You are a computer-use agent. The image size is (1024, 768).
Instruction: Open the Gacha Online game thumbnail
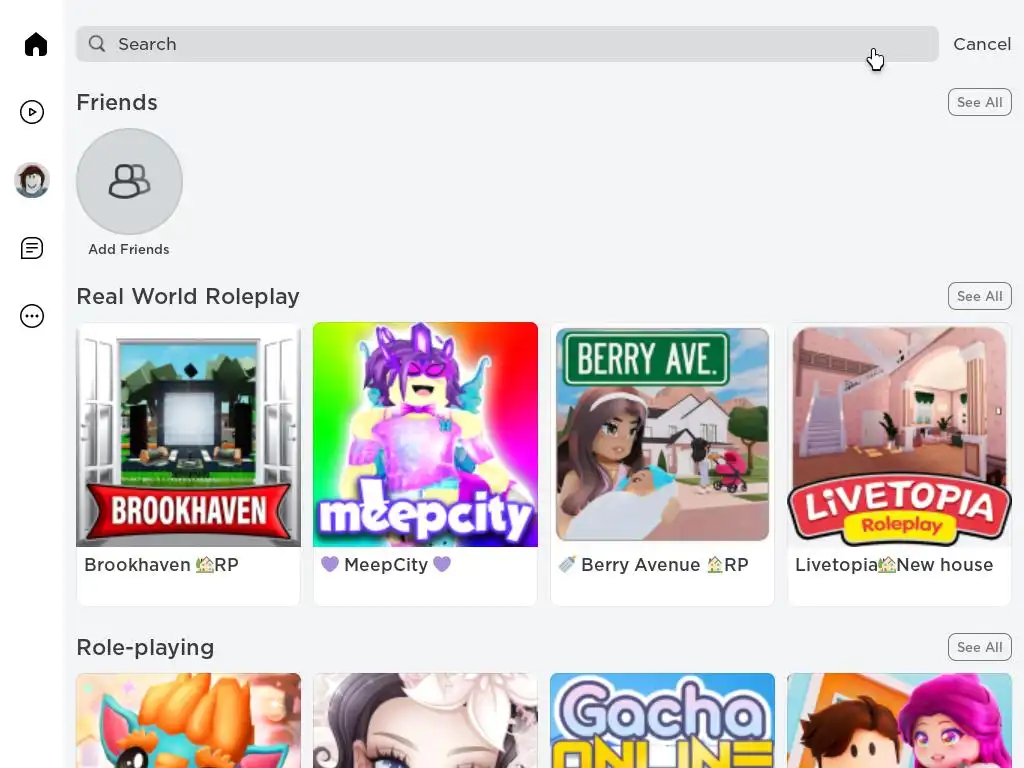(662, 721)
